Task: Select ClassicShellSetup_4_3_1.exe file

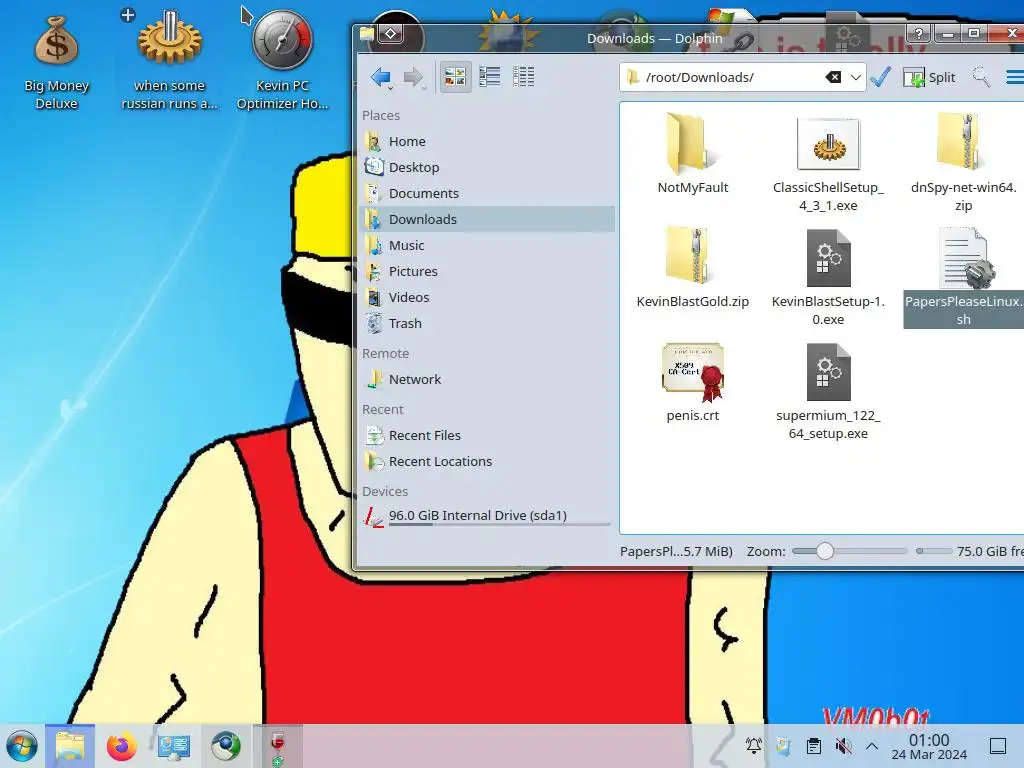Action: (828, 163)
